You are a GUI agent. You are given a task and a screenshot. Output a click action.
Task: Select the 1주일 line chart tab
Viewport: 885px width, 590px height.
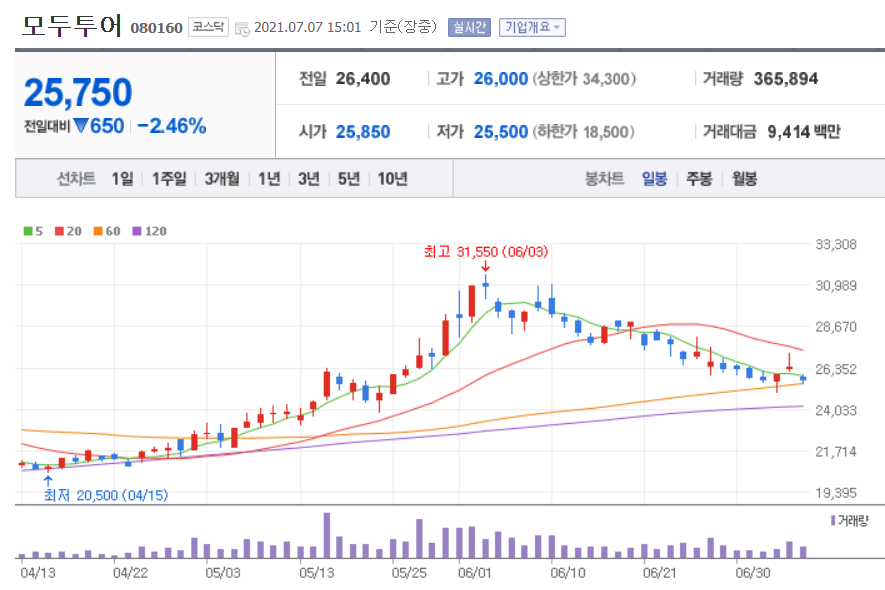(169, 179)
